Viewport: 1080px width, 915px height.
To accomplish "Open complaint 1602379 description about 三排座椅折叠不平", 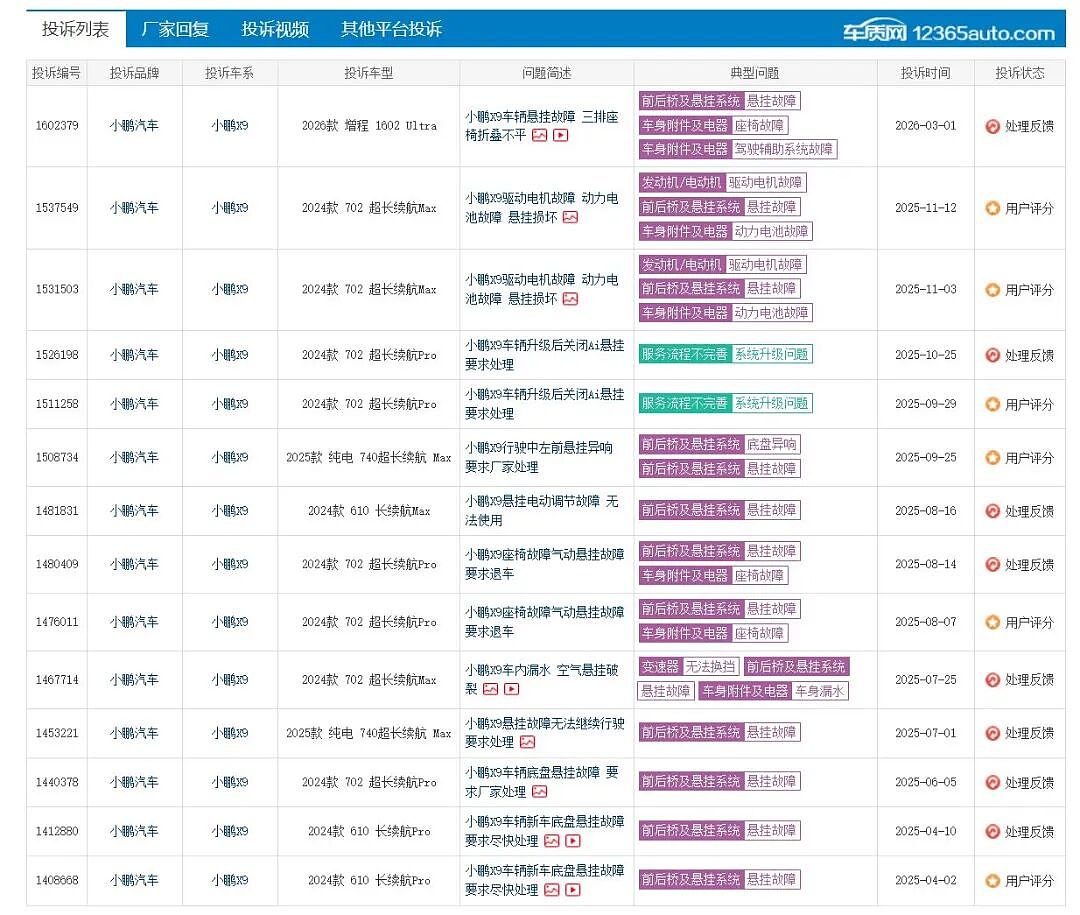I will [542, 126].
